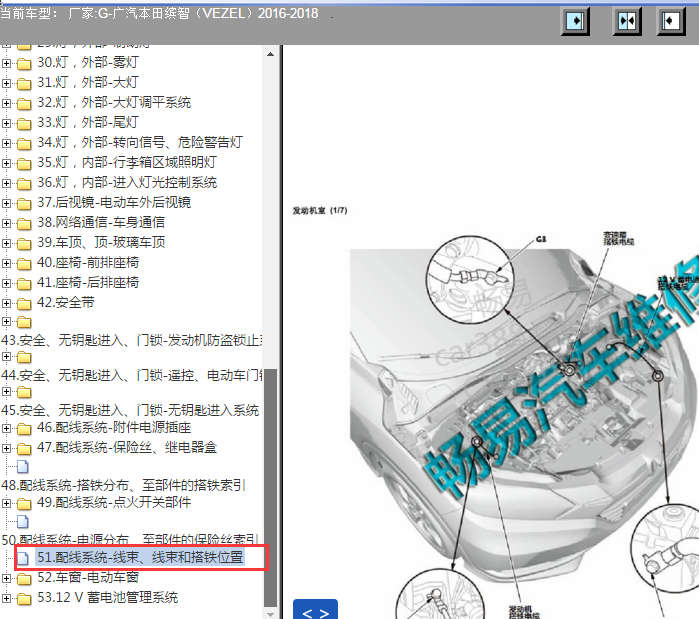Click the tree vertical scrollbar thumb
The height and width of the screenshot is (619, 699).
click(270, 488)
